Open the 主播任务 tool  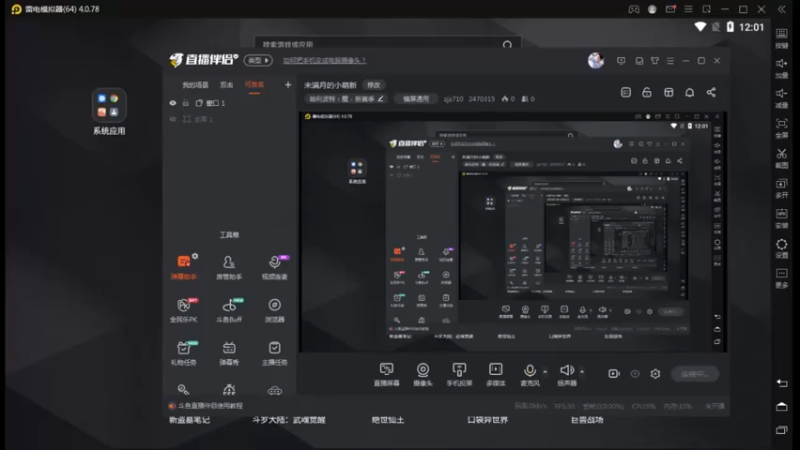point(274,353)
